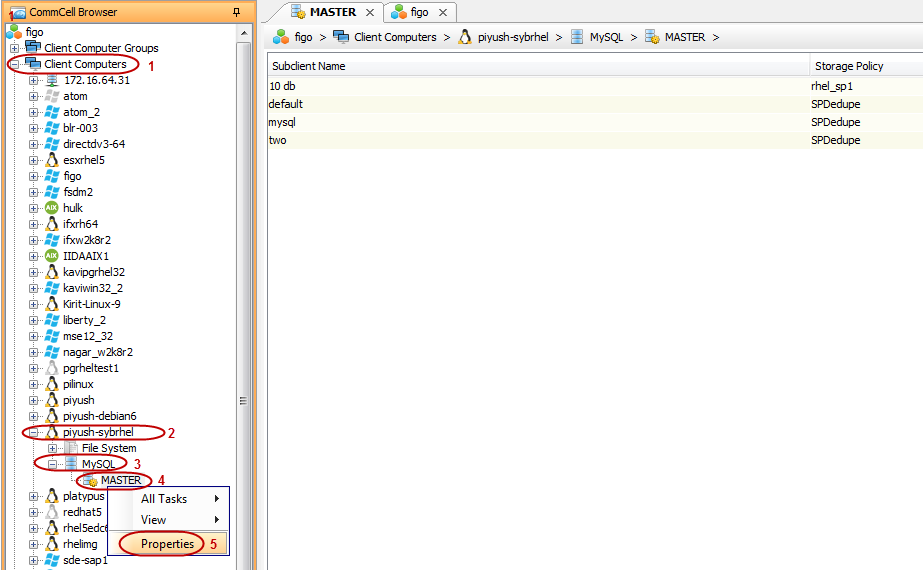
Task: Click the File System agent icon
Action: coord(71,448)
